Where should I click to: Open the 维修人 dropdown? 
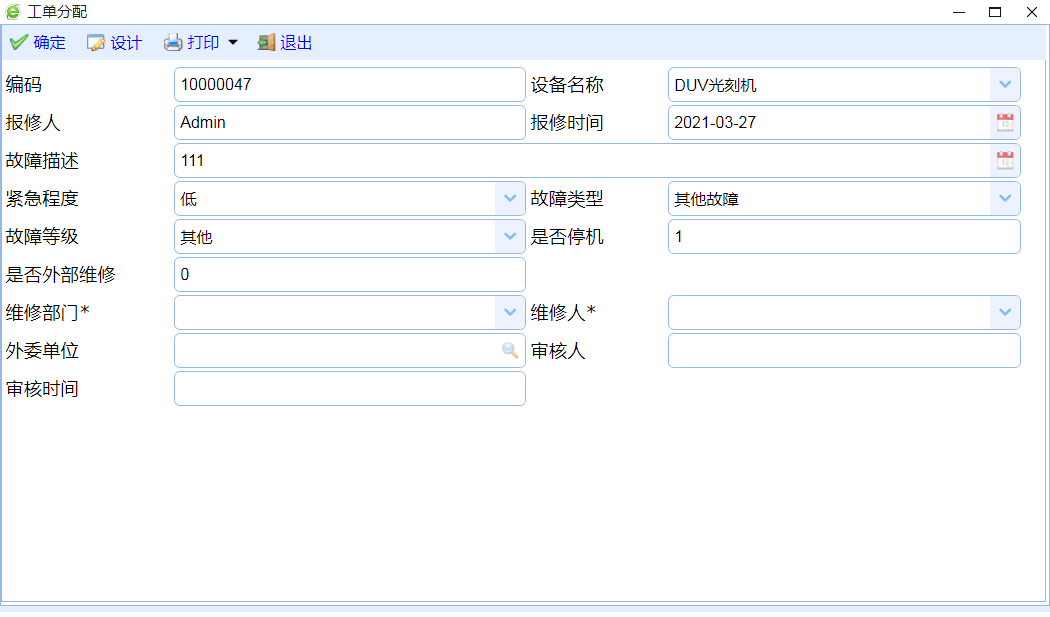[x=1004, y=312]
